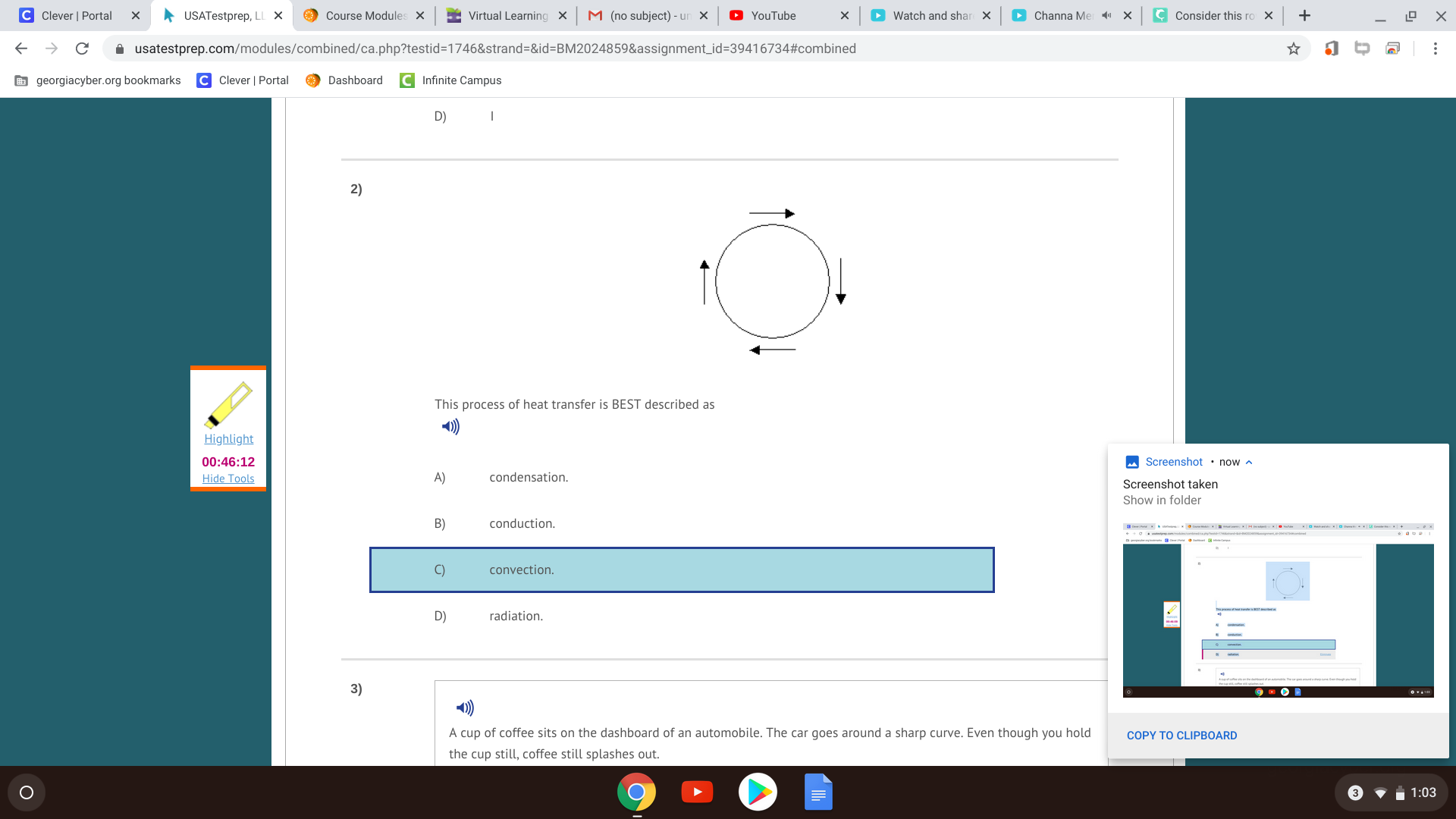
Task: Play audio for question 3 speaker icon
Action: (x=465, y=708)
